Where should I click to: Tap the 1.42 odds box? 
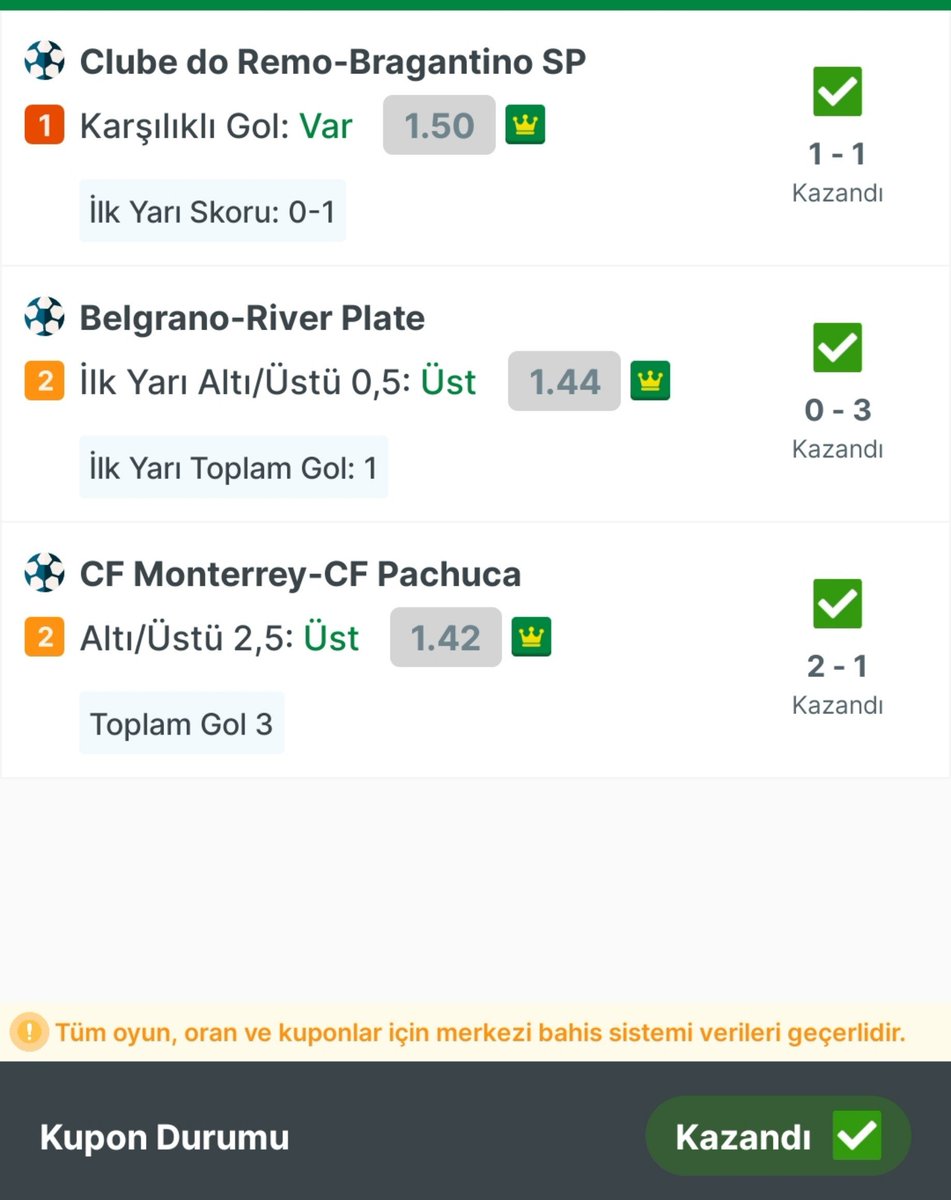446,637
